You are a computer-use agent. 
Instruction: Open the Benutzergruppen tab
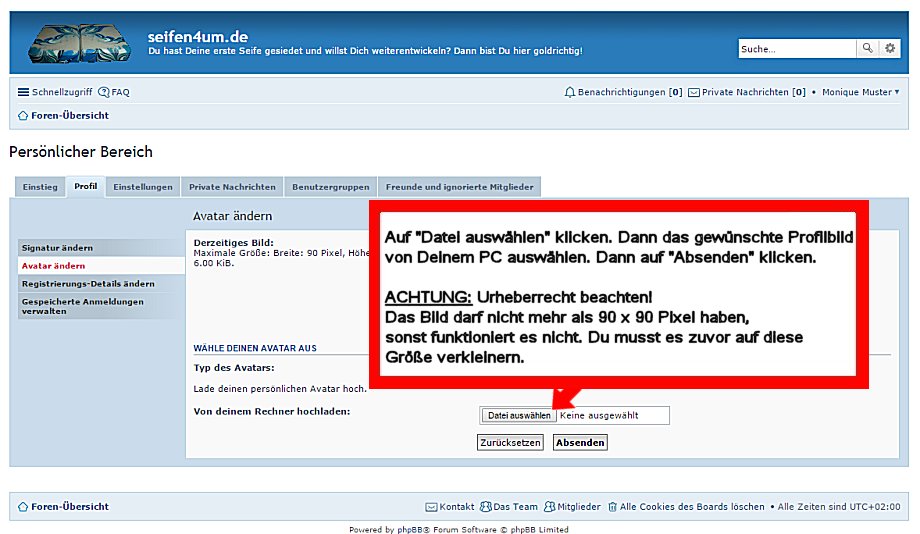(x=328, y=187)
